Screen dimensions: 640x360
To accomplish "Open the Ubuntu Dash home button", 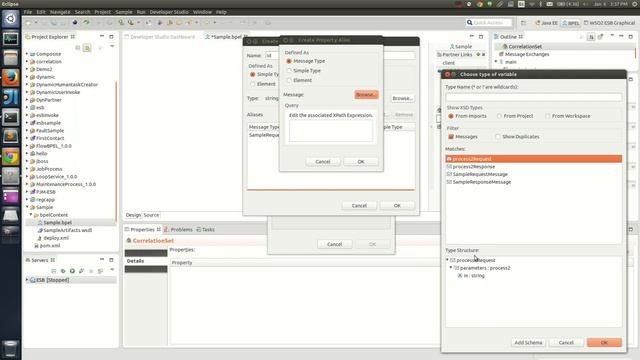I will coord(11,19).
